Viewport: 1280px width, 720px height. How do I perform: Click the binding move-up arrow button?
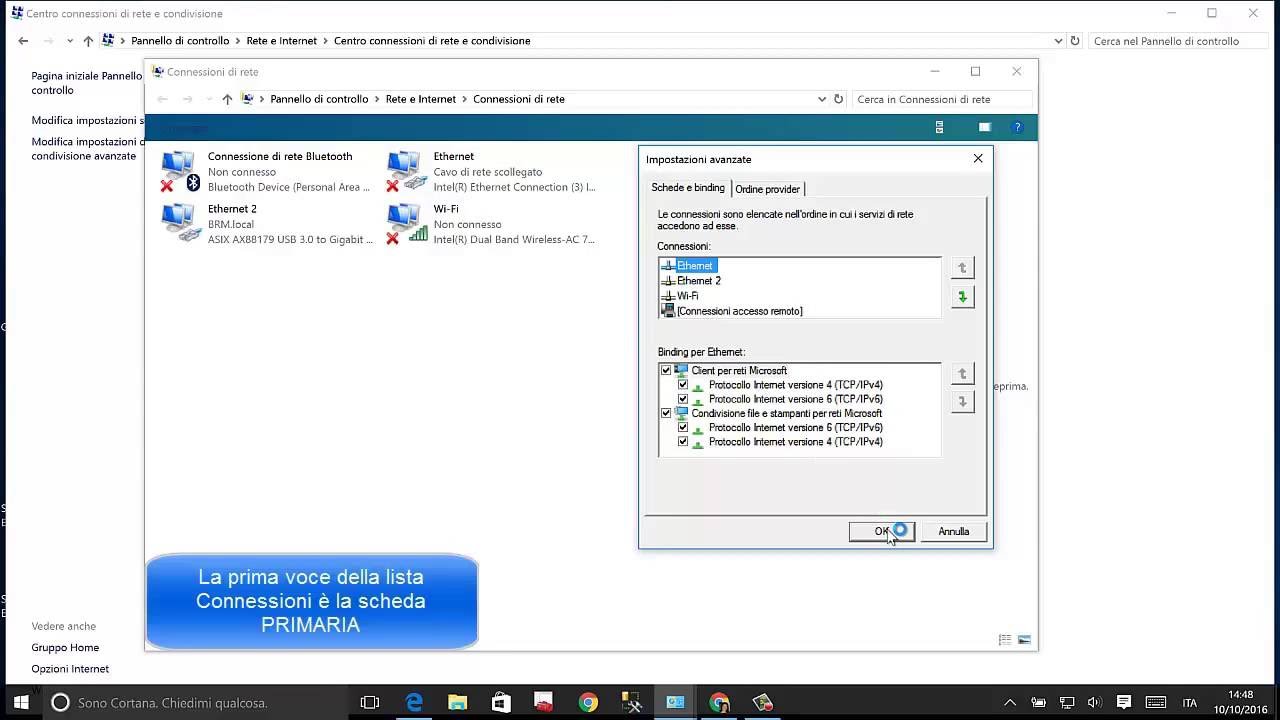pyautogui.click(x=962, y=374)
